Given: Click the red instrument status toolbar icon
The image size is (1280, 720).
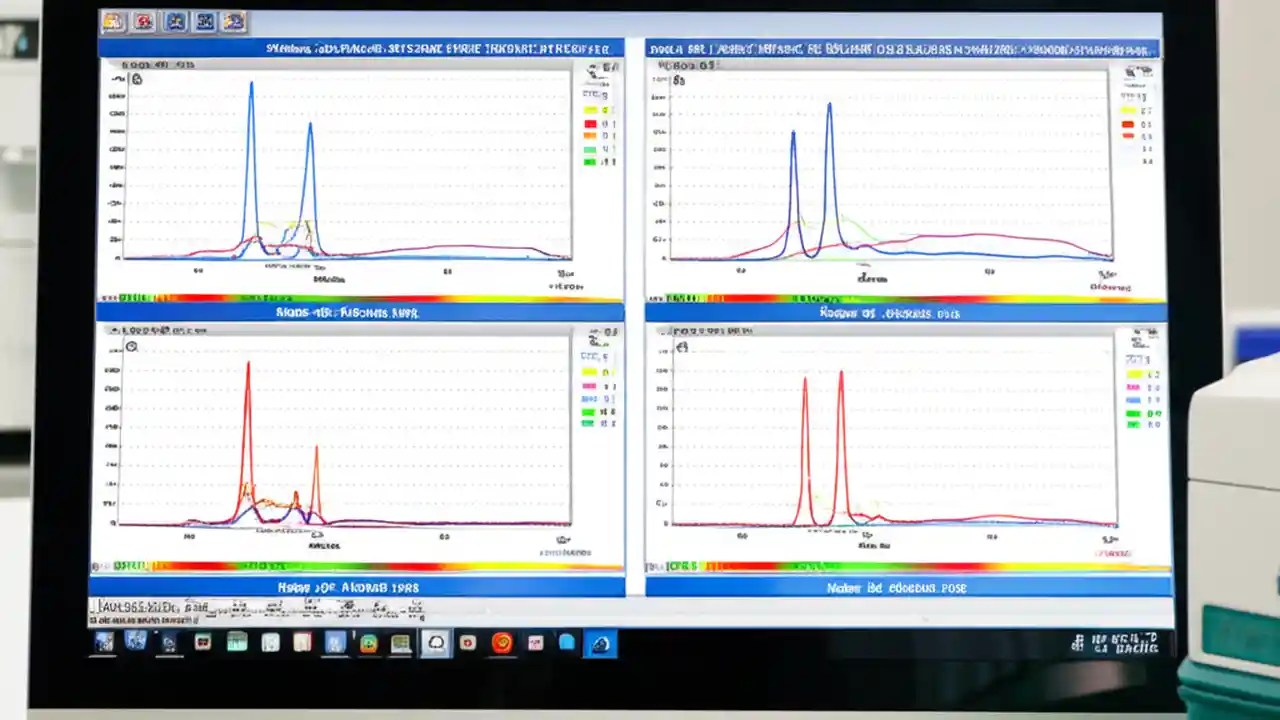Looking at the screenshot, I should coord(143,21).
